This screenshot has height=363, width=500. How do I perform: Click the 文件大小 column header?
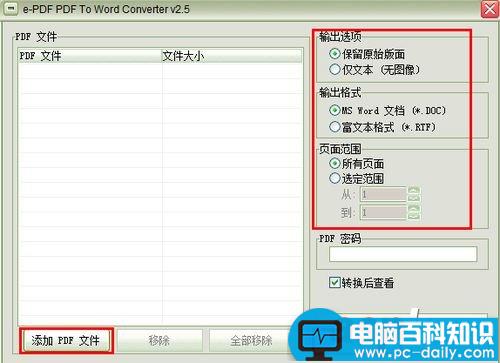[232, 56]
